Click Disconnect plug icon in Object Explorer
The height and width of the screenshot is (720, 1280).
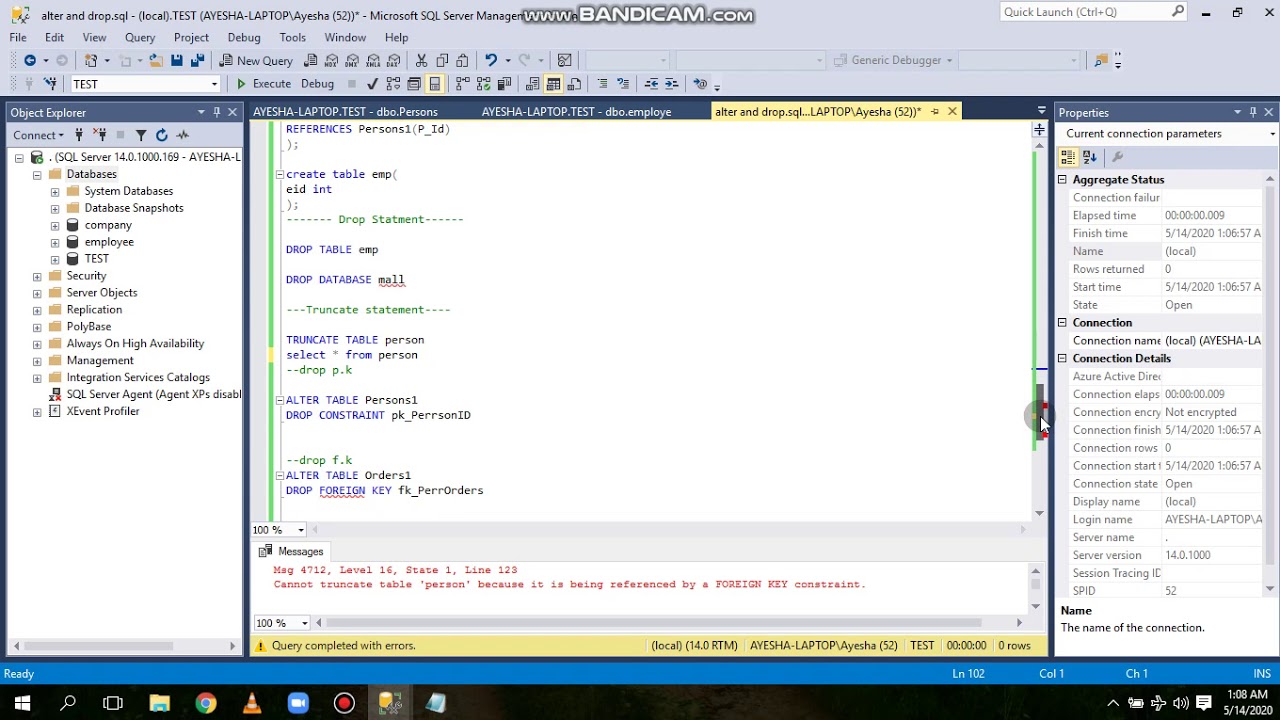click(x=100, y=135)
